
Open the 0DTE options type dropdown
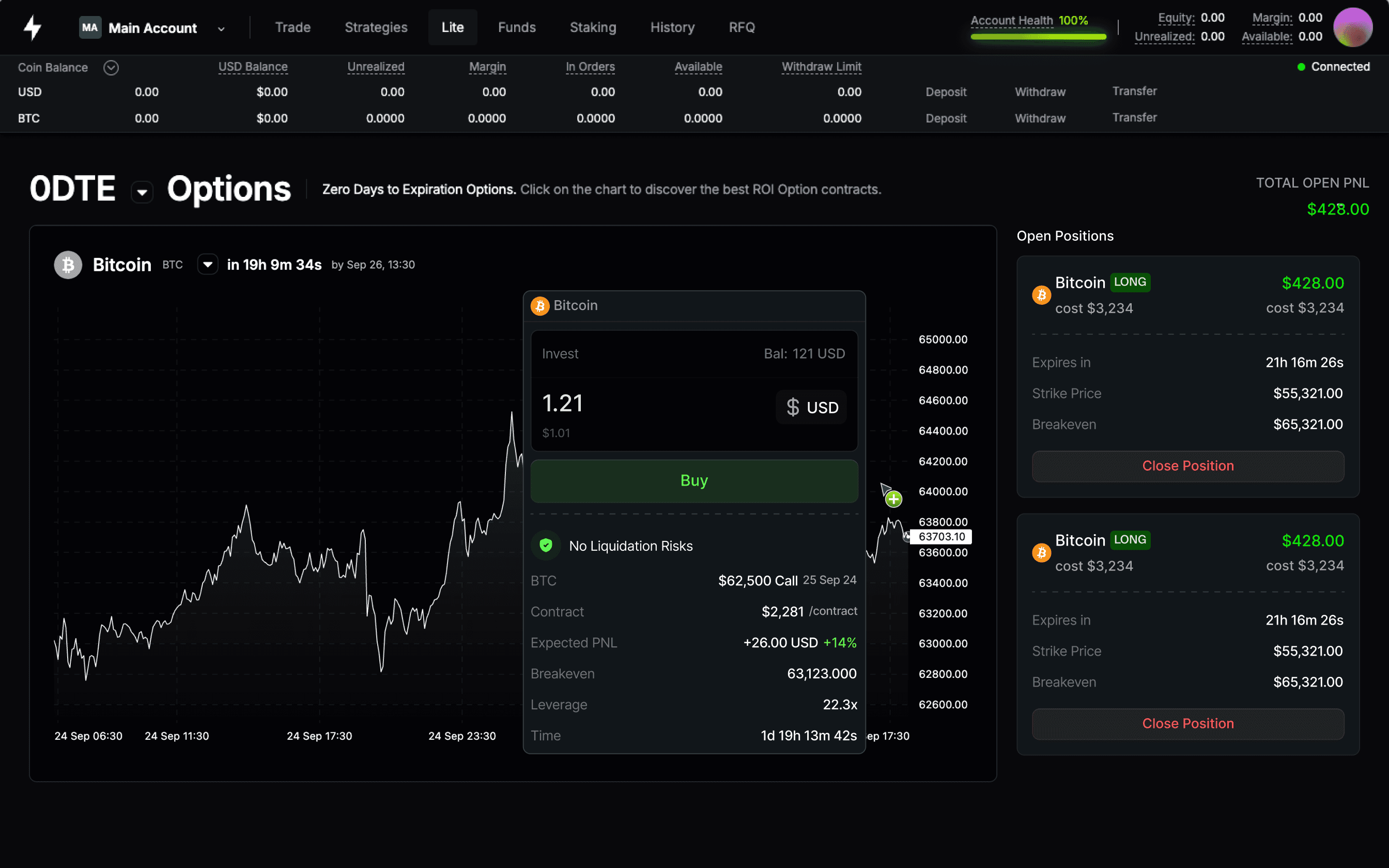(142, 192)
